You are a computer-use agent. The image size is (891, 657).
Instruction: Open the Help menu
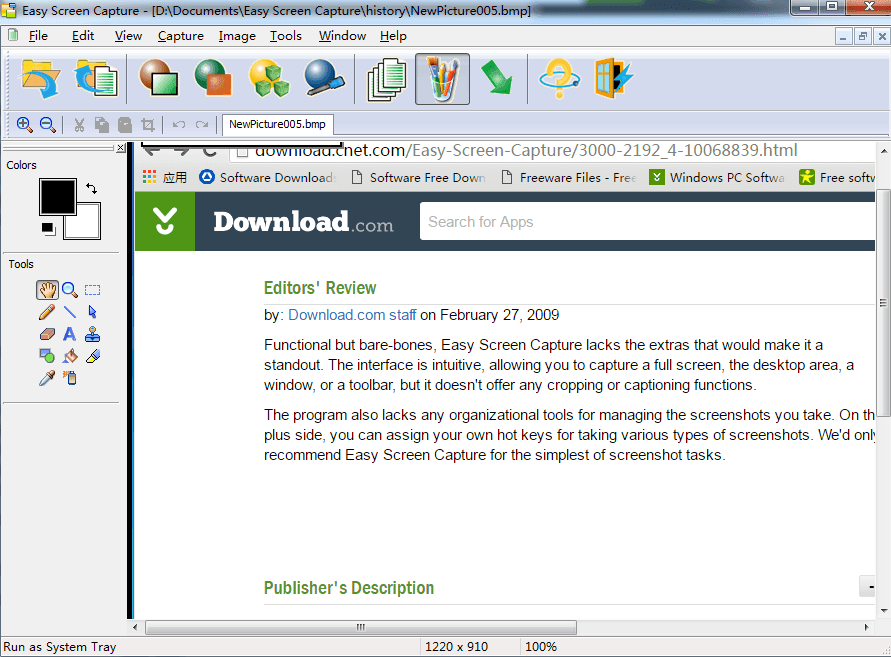tap(393, 36)
